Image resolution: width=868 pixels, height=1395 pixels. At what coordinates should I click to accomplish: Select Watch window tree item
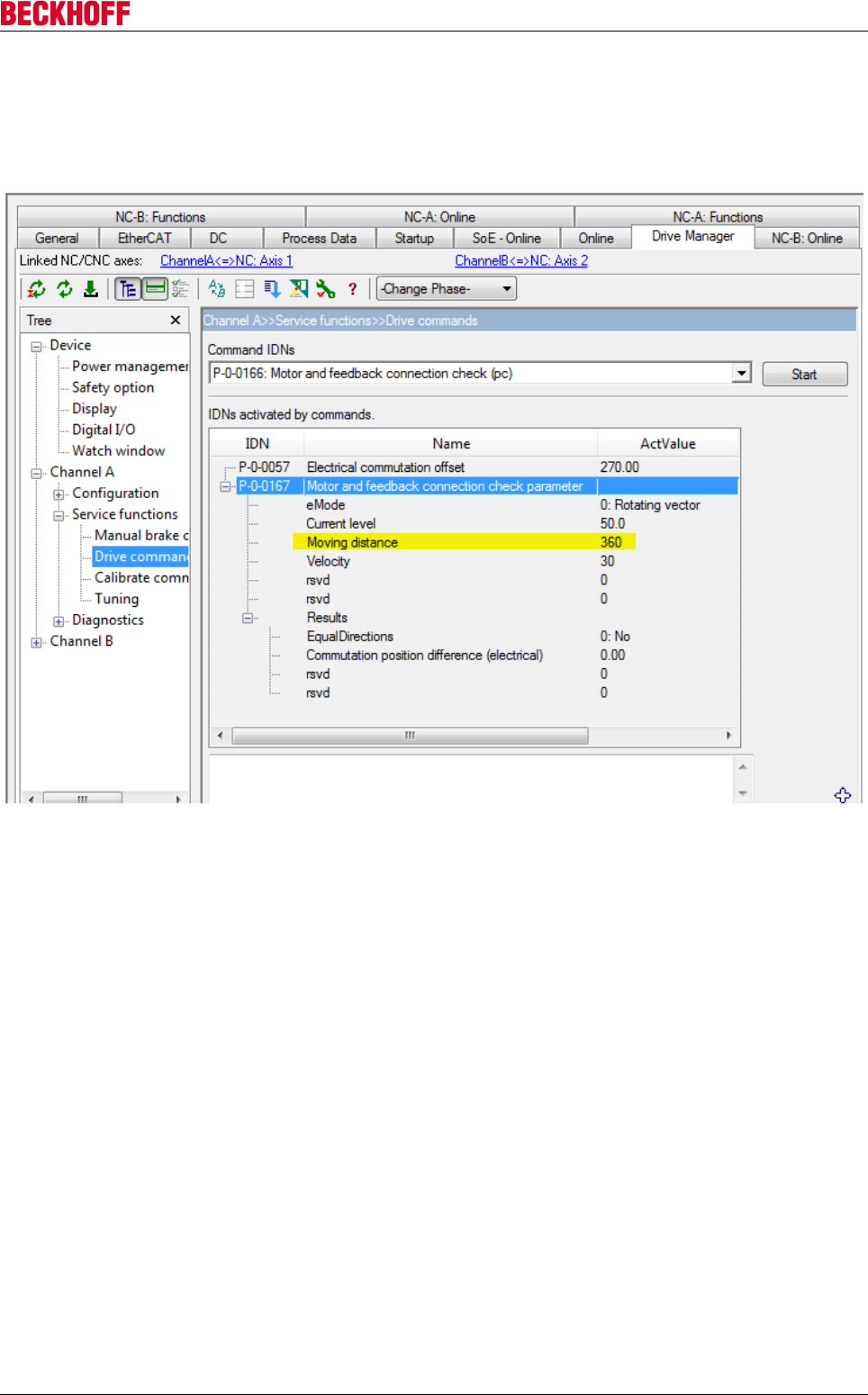(118, 451)
